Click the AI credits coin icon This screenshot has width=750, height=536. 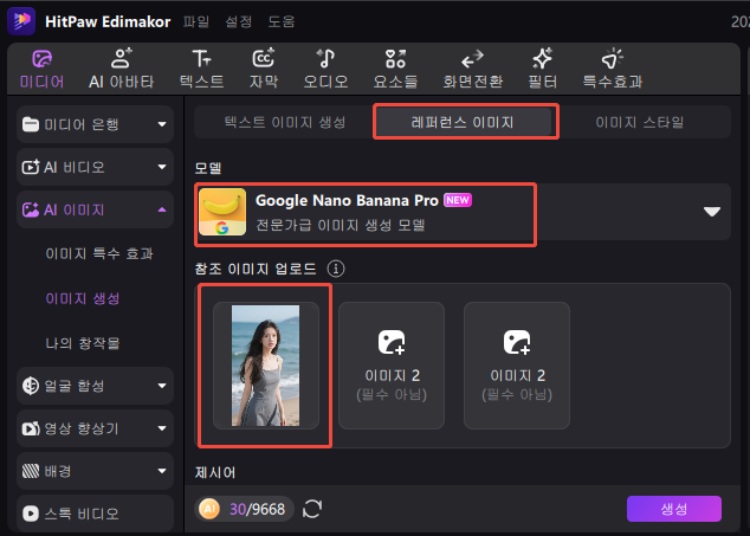click(x=209, y=509)
